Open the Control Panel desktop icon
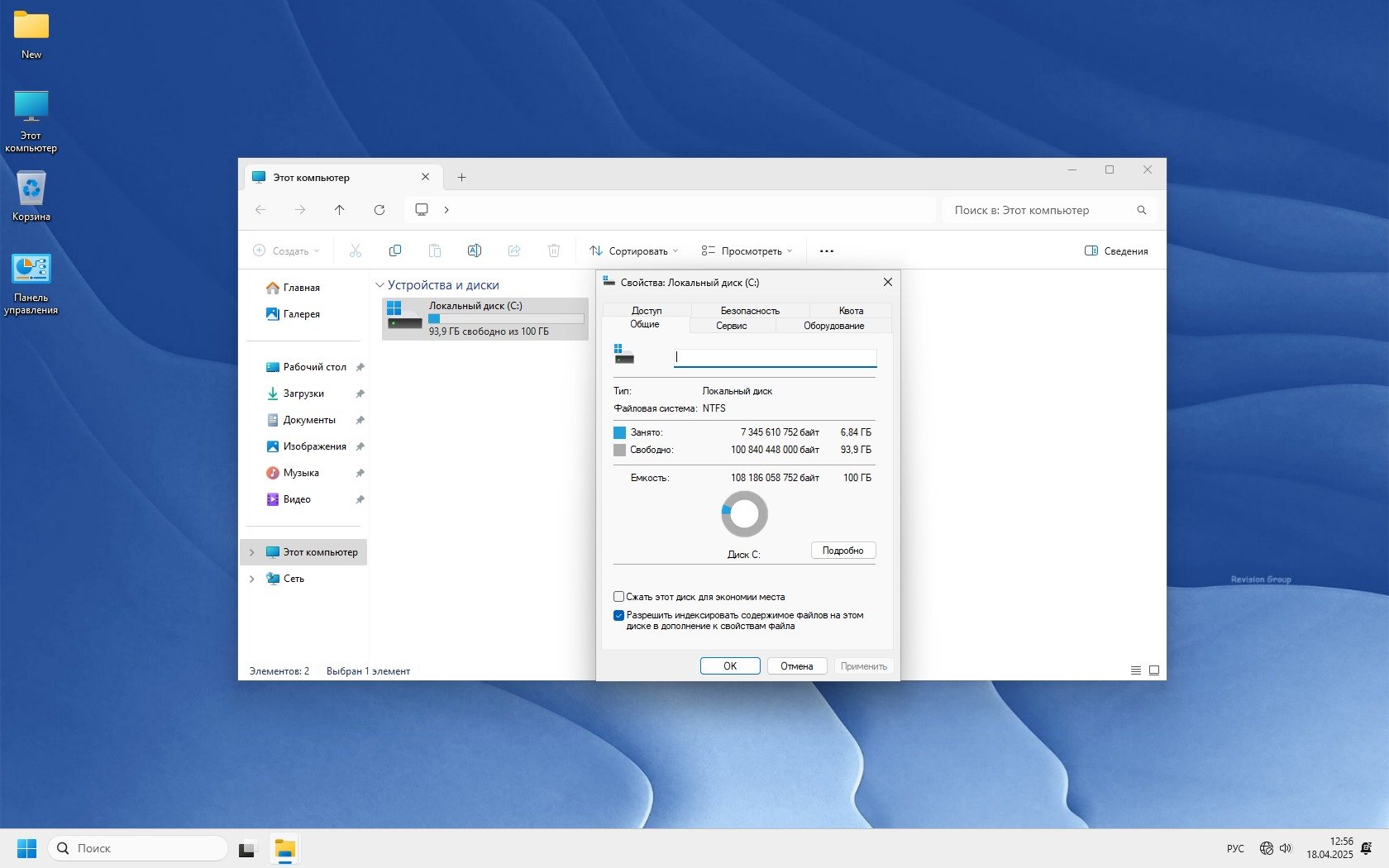Screen dimensions: 1389x868 pos(31,269)
